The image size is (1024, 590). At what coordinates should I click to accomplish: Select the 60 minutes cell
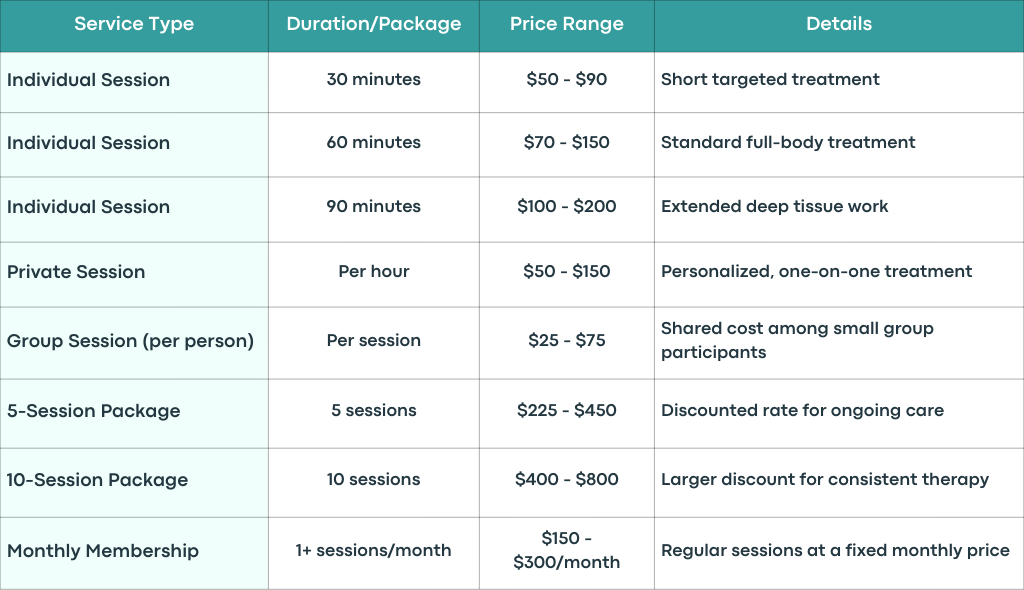click(x=374, y=142)
